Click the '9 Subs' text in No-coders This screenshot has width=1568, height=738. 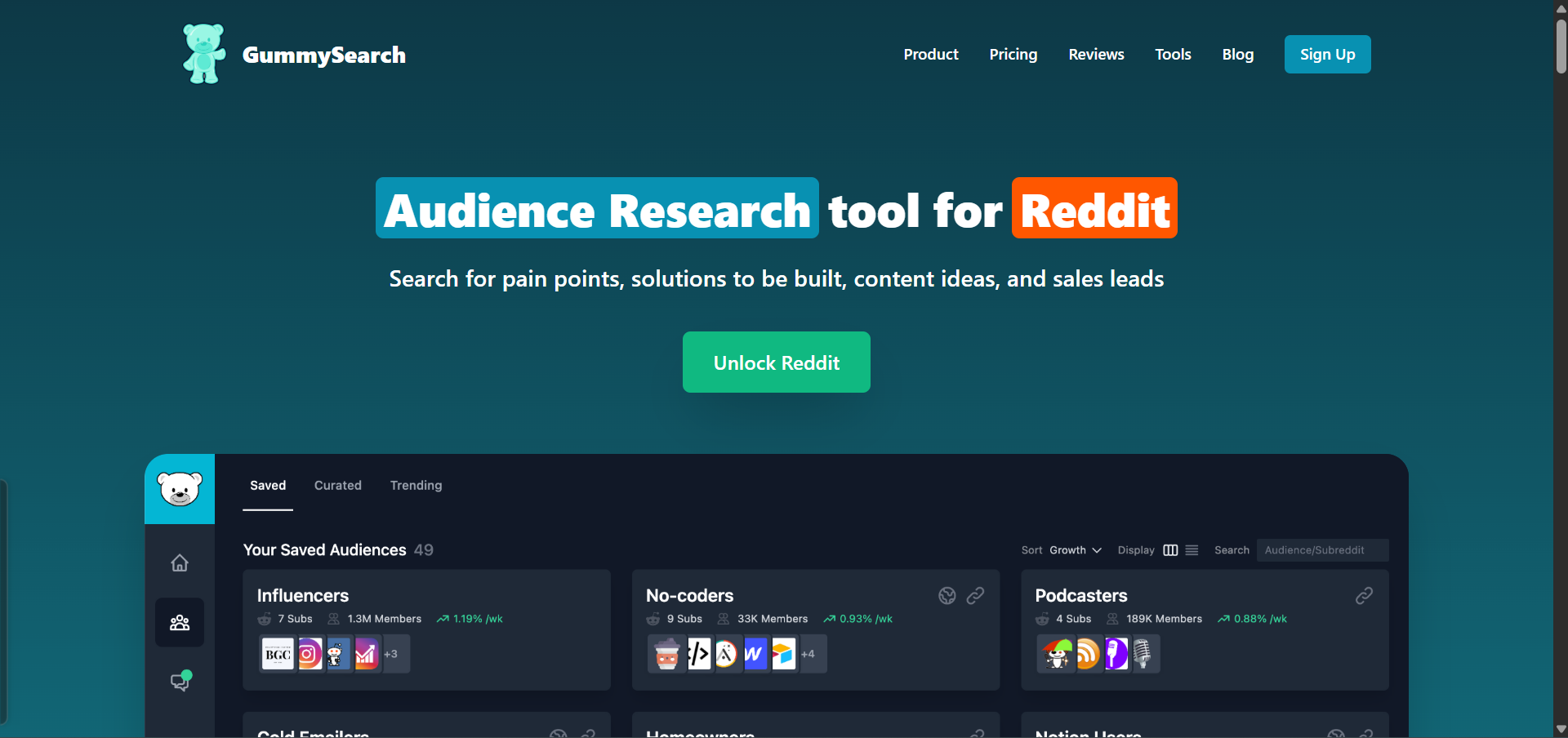tap(684, 619)
